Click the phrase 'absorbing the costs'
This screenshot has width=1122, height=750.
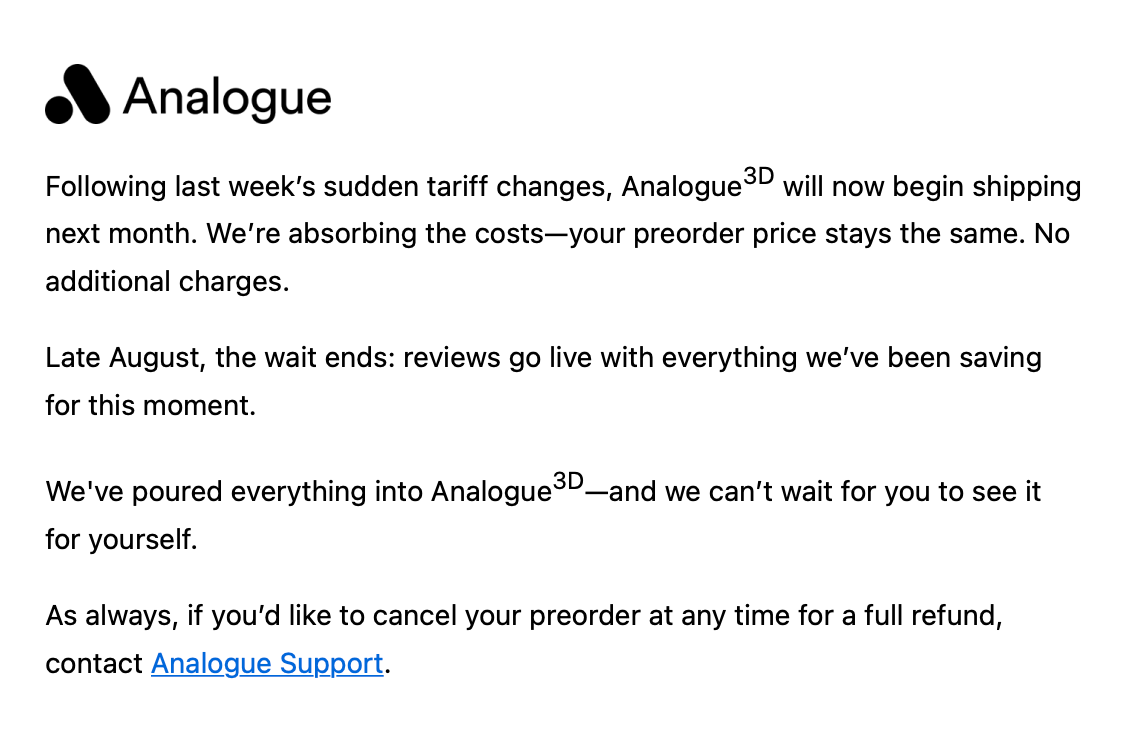(416, 234)
